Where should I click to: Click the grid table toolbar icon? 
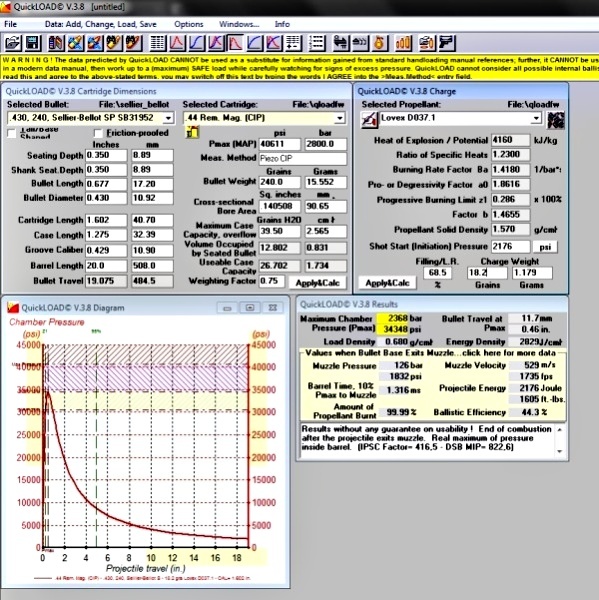coord(157,42)
